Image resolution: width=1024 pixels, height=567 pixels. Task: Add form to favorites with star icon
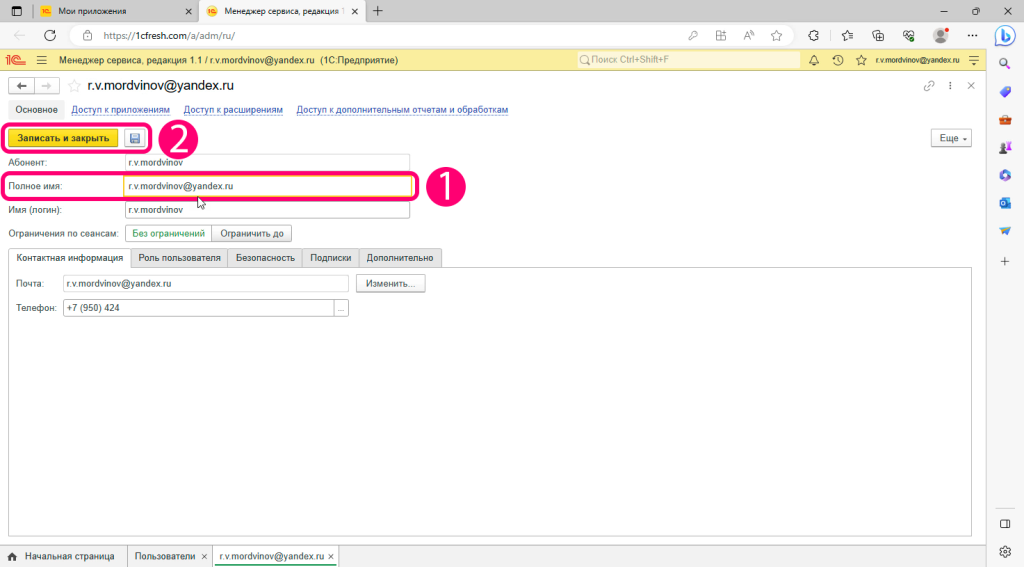[x=74, y=86]
